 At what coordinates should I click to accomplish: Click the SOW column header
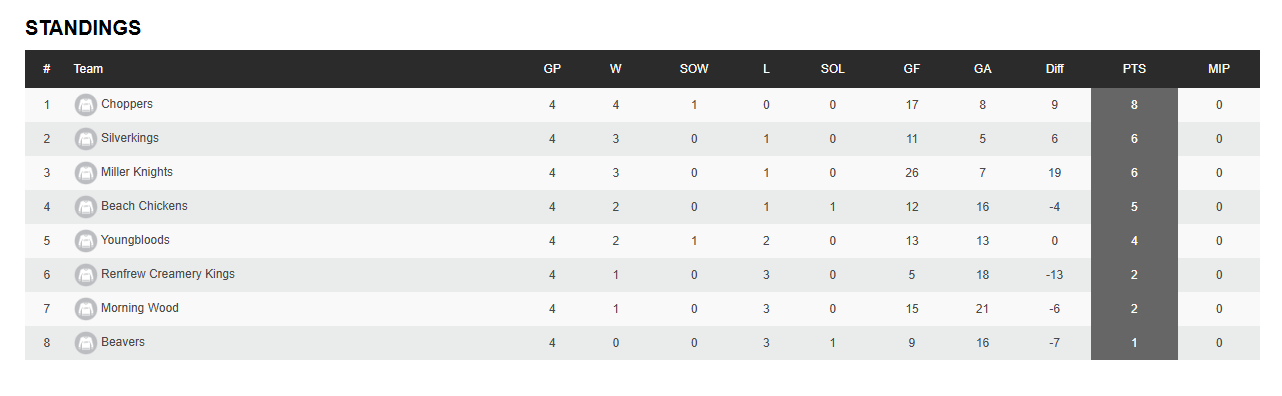[694, 69]
